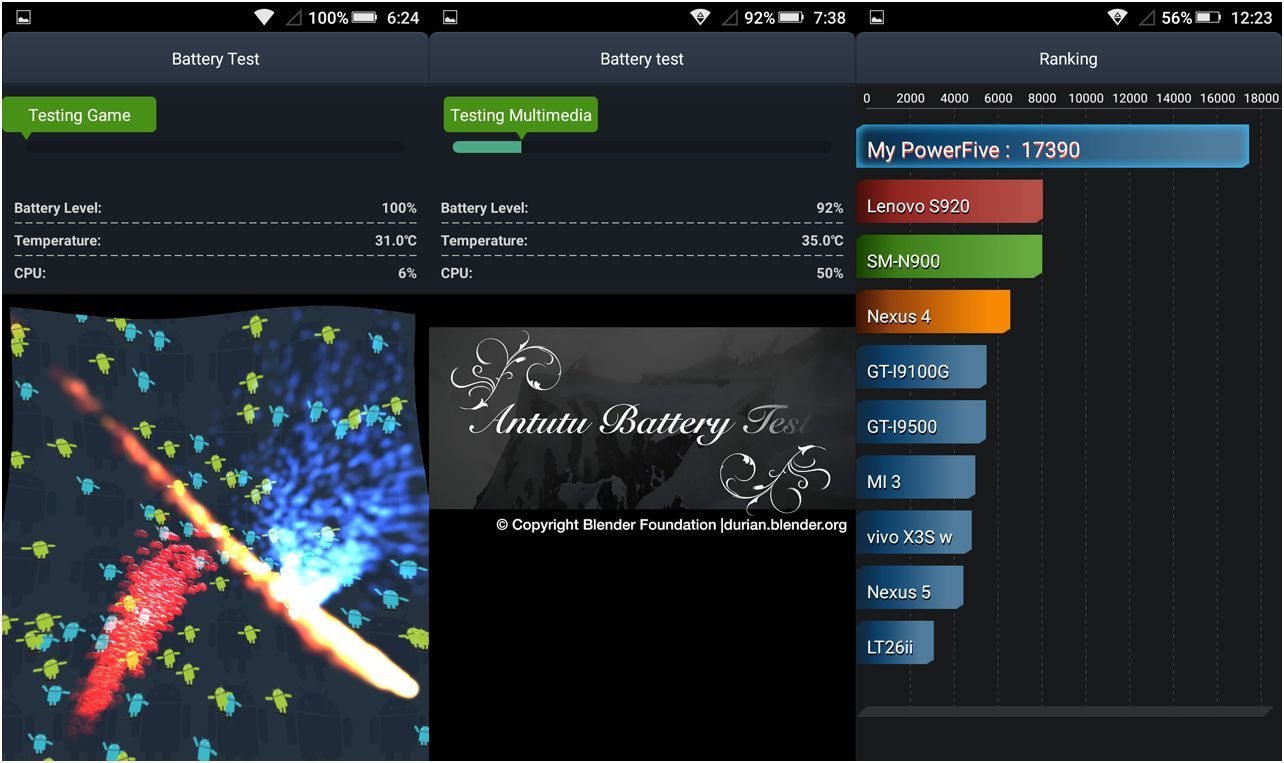Tap the battery icon showing 56%
Image resolution: width=1284 pixels, height=763 pixels.
coord(1208,18)
